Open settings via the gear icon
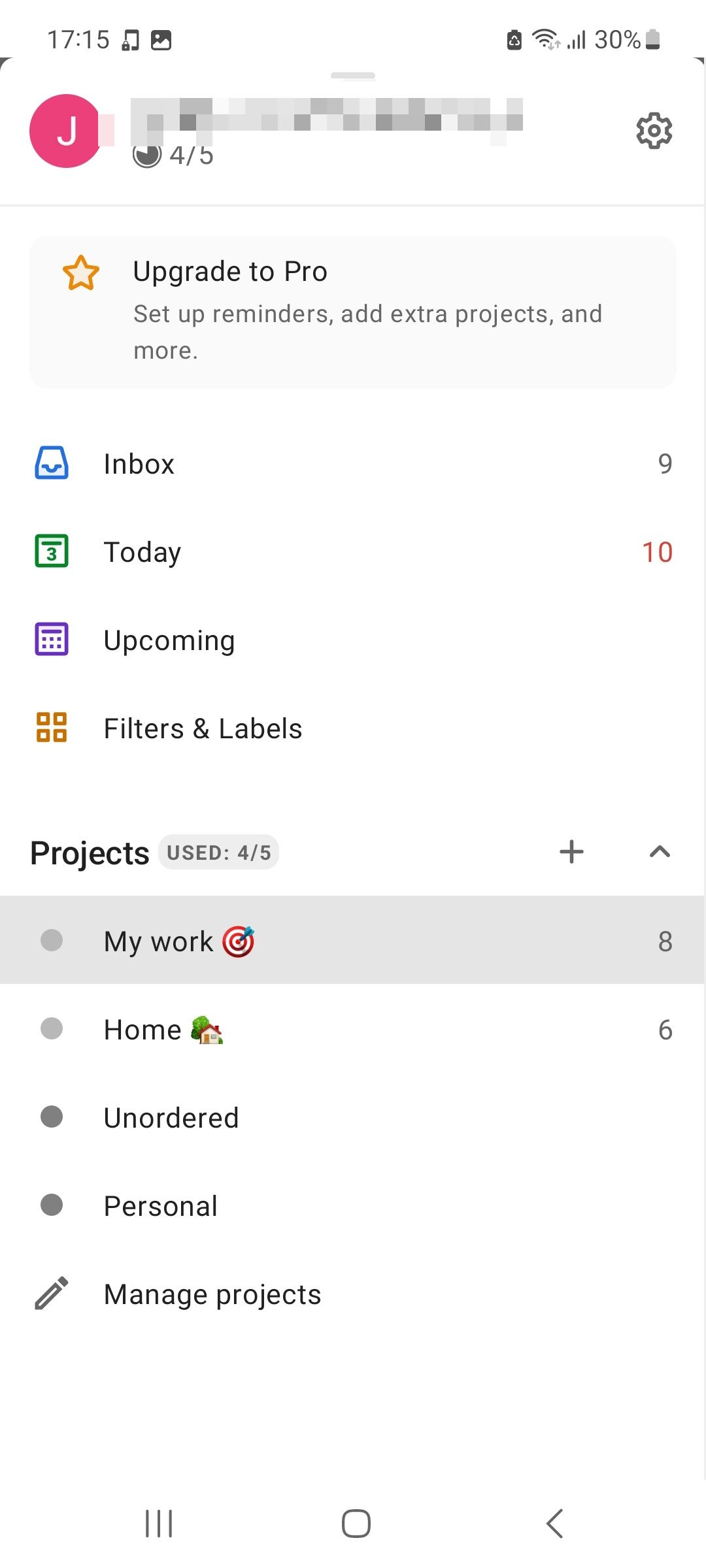 pos(654,131)
